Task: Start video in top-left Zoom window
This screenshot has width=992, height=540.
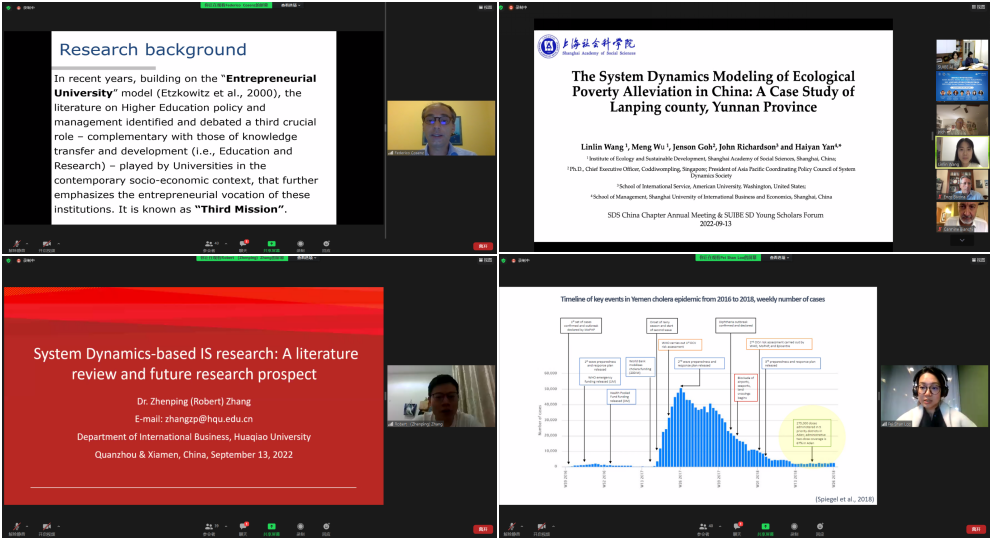Action: [46, 243]
